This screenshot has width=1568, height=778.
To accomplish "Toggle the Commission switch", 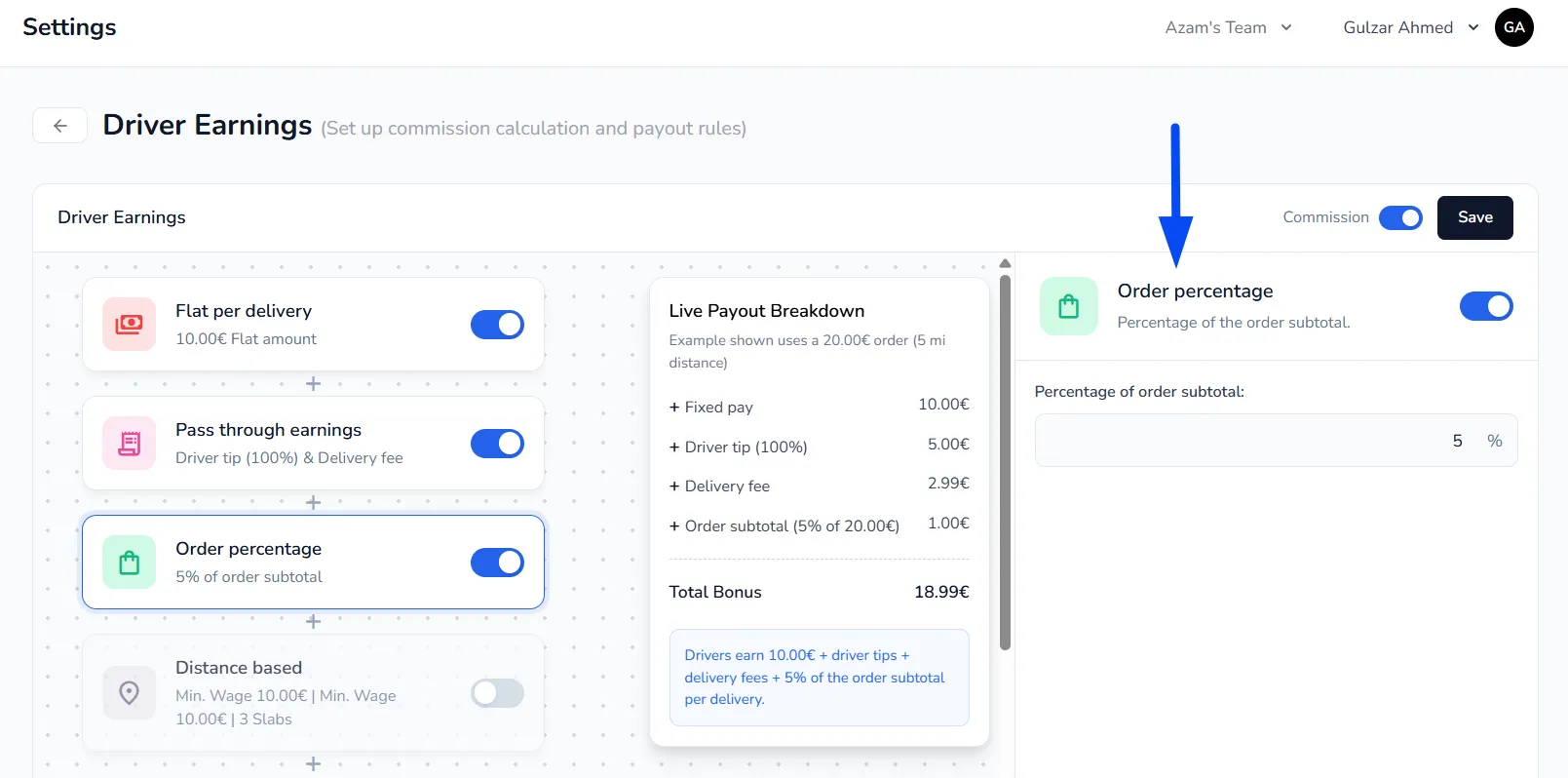I will click(x=1400, y=217).
